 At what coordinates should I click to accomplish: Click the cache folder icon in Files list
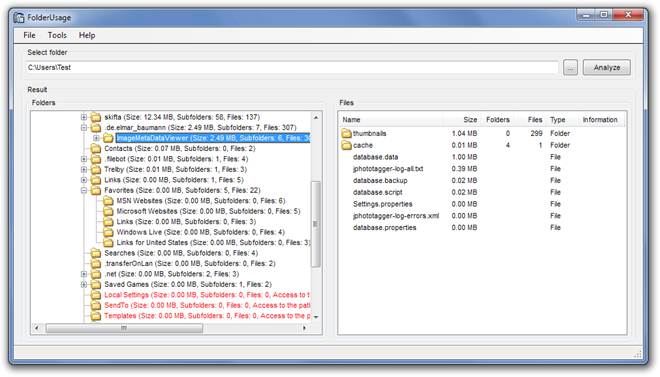coord(346,145)
